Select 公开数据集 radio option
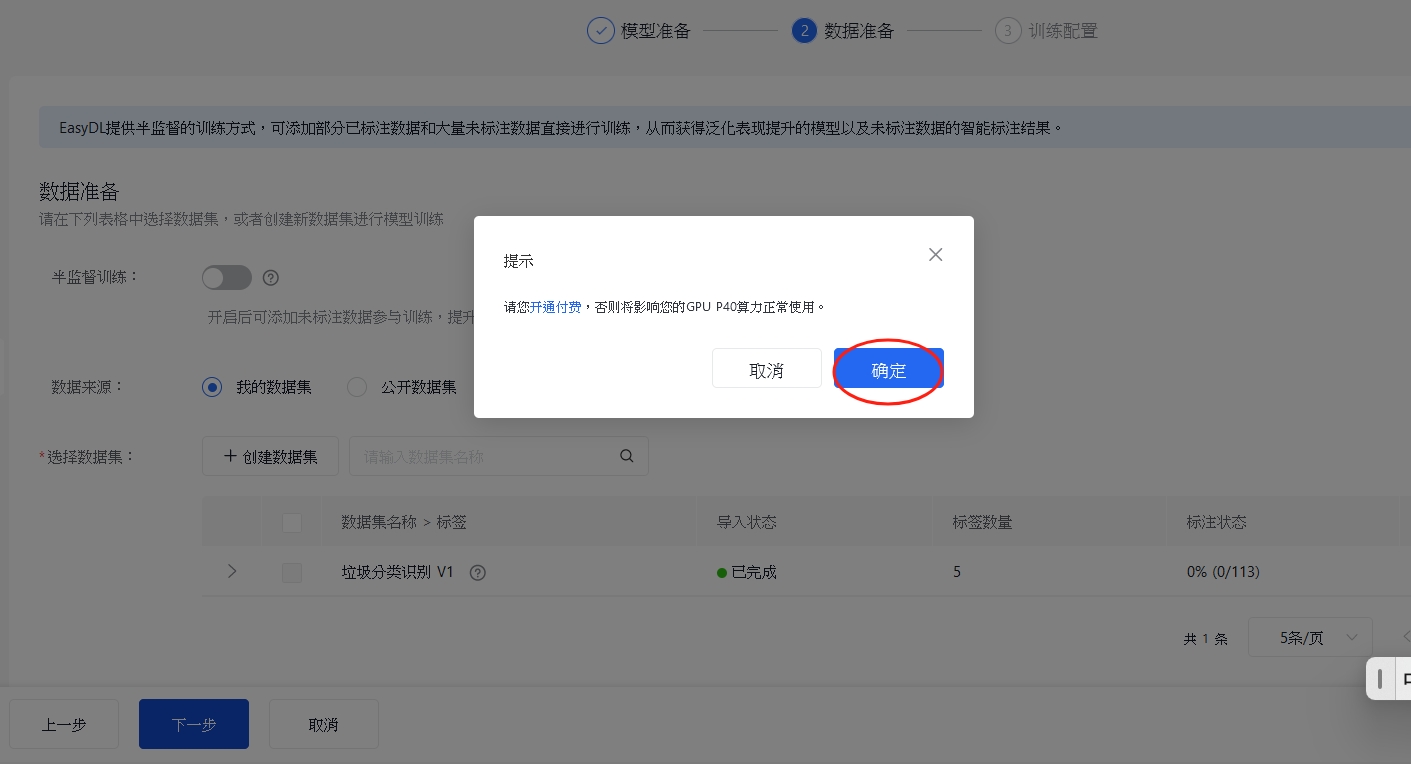1411x764 pixels. pos(402,387)
